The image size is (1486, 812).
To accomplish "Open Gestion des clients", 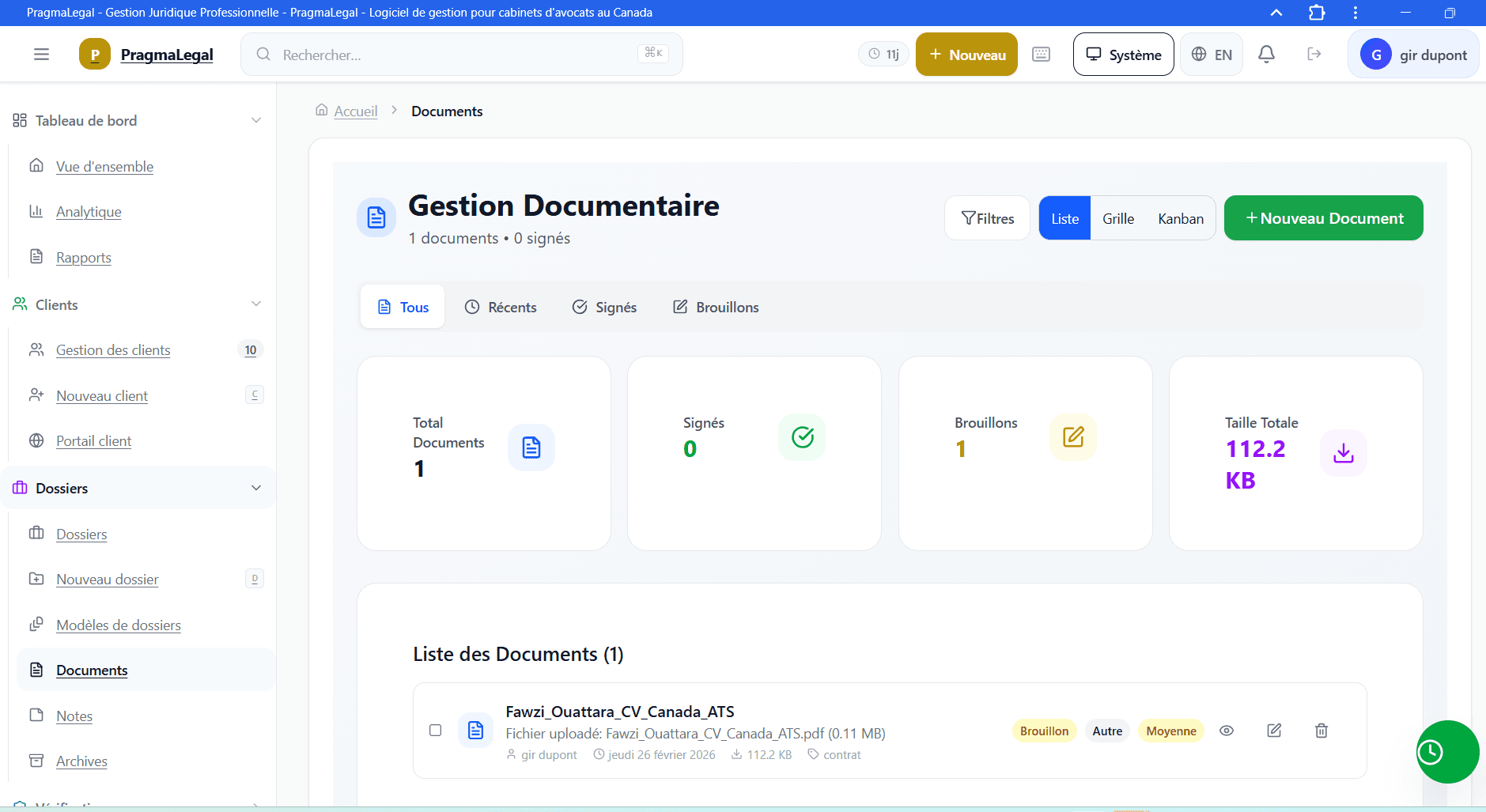I will tap(113, 350).
